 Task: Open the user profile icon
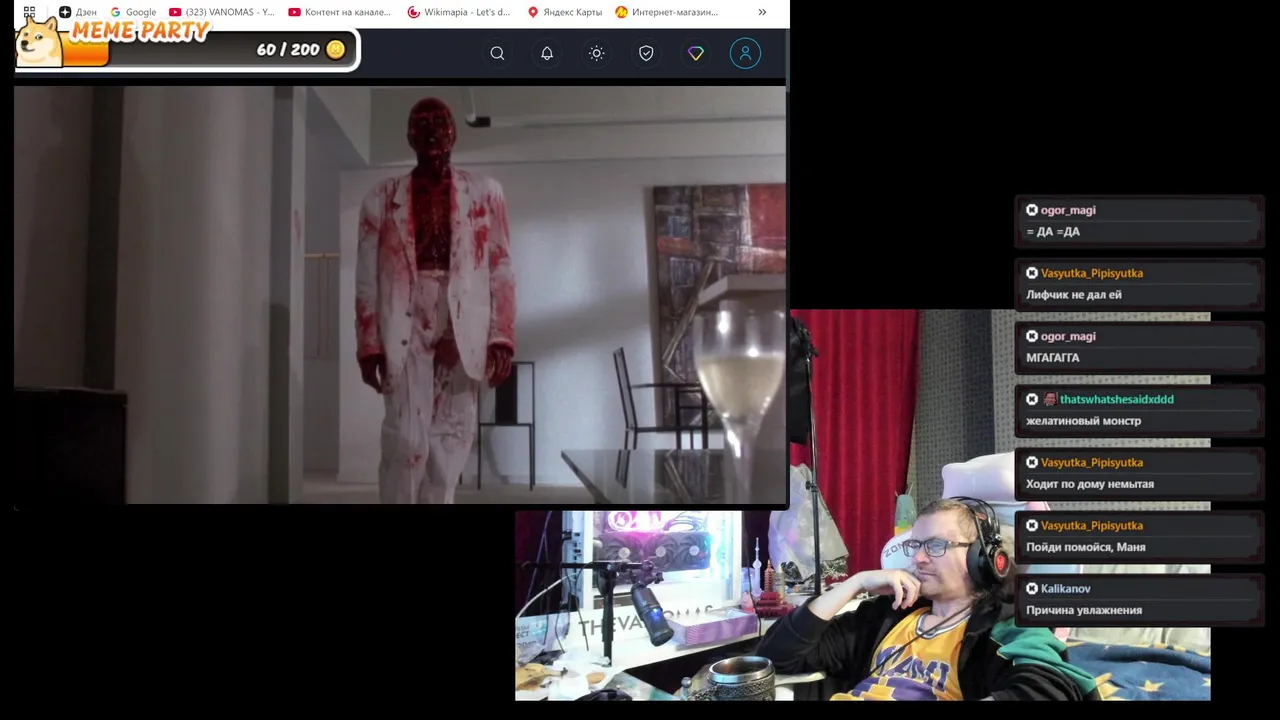(745, 53)
